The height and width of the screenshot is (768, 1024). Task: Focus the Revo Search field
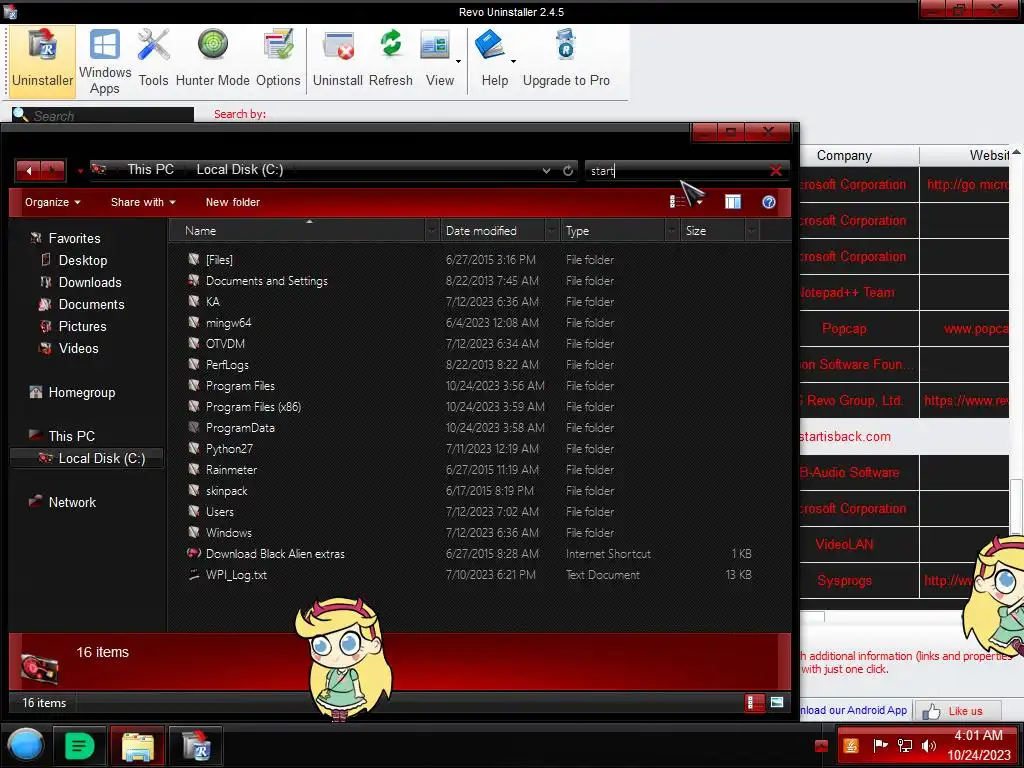(x=103, y=116)
